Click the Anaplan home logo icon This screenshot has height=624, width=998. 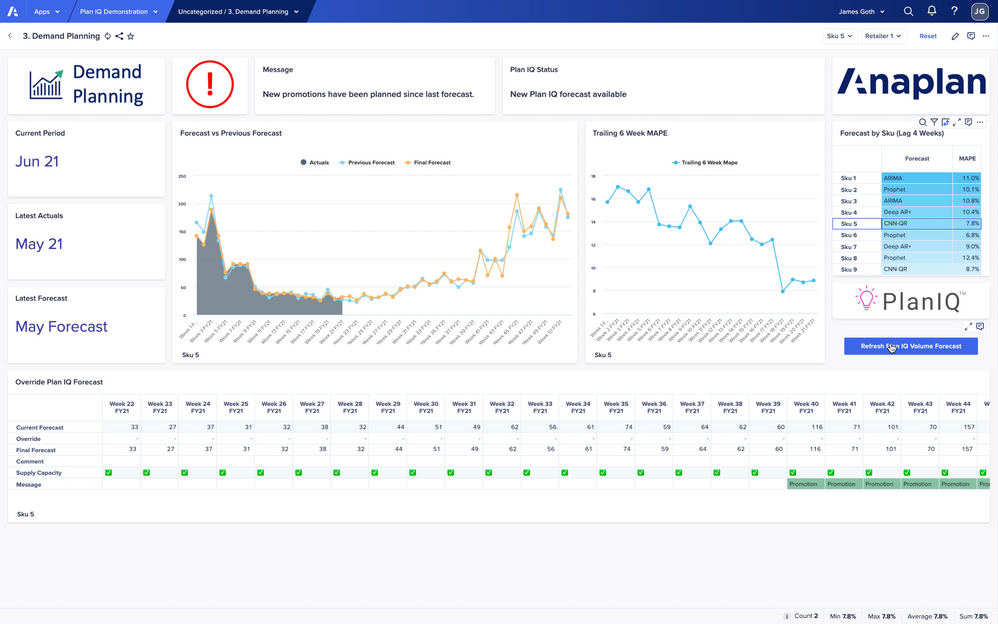11,12
